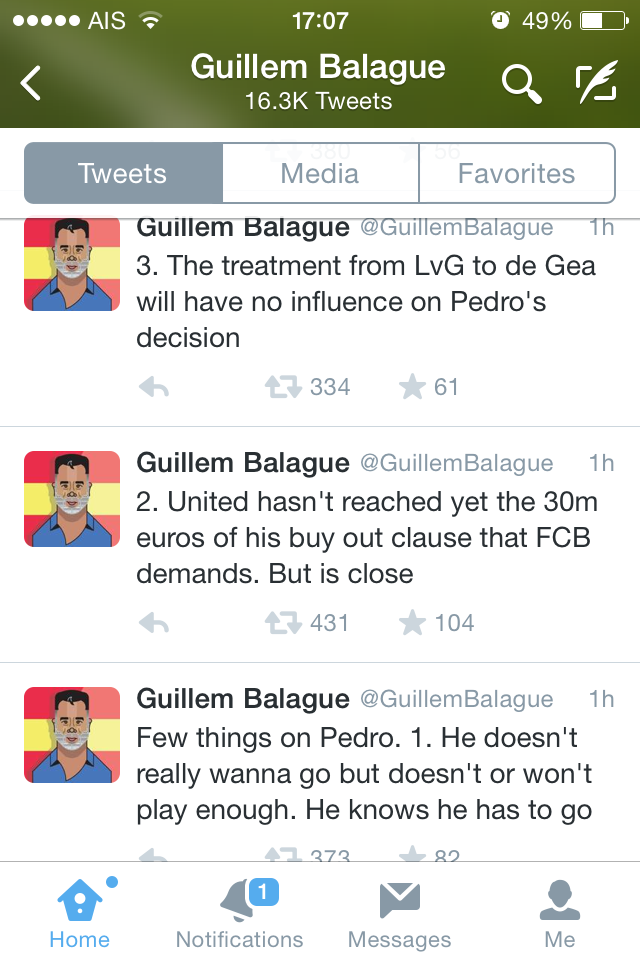640x960 pixels.
Task: Reply to the buy out clause tweet
Action: 153,623
